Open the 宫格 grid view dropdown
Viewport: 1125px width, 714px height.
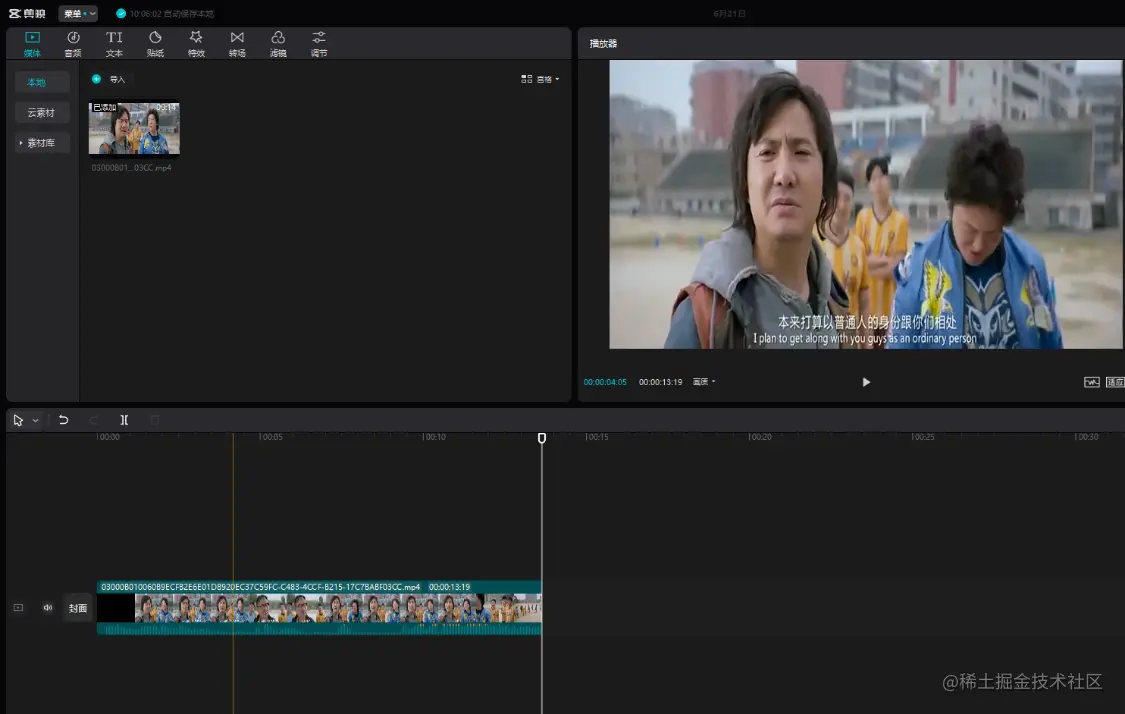click(540, 79)
